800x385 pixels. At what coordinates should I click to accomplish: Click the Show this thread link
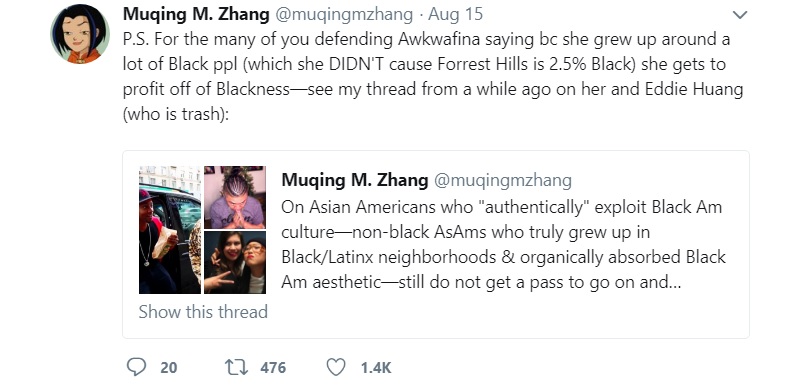(x=203, y=311)
